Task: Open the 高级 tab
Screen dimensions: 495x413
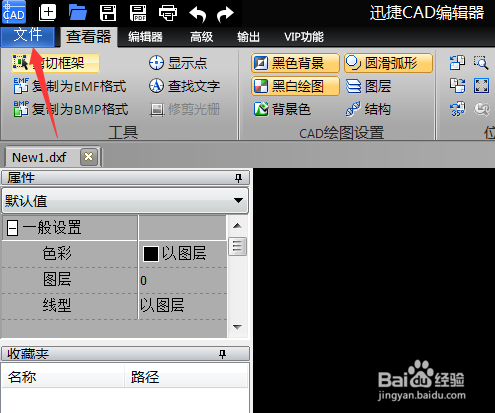Action: pyautogui.click(x=201, y=37)
